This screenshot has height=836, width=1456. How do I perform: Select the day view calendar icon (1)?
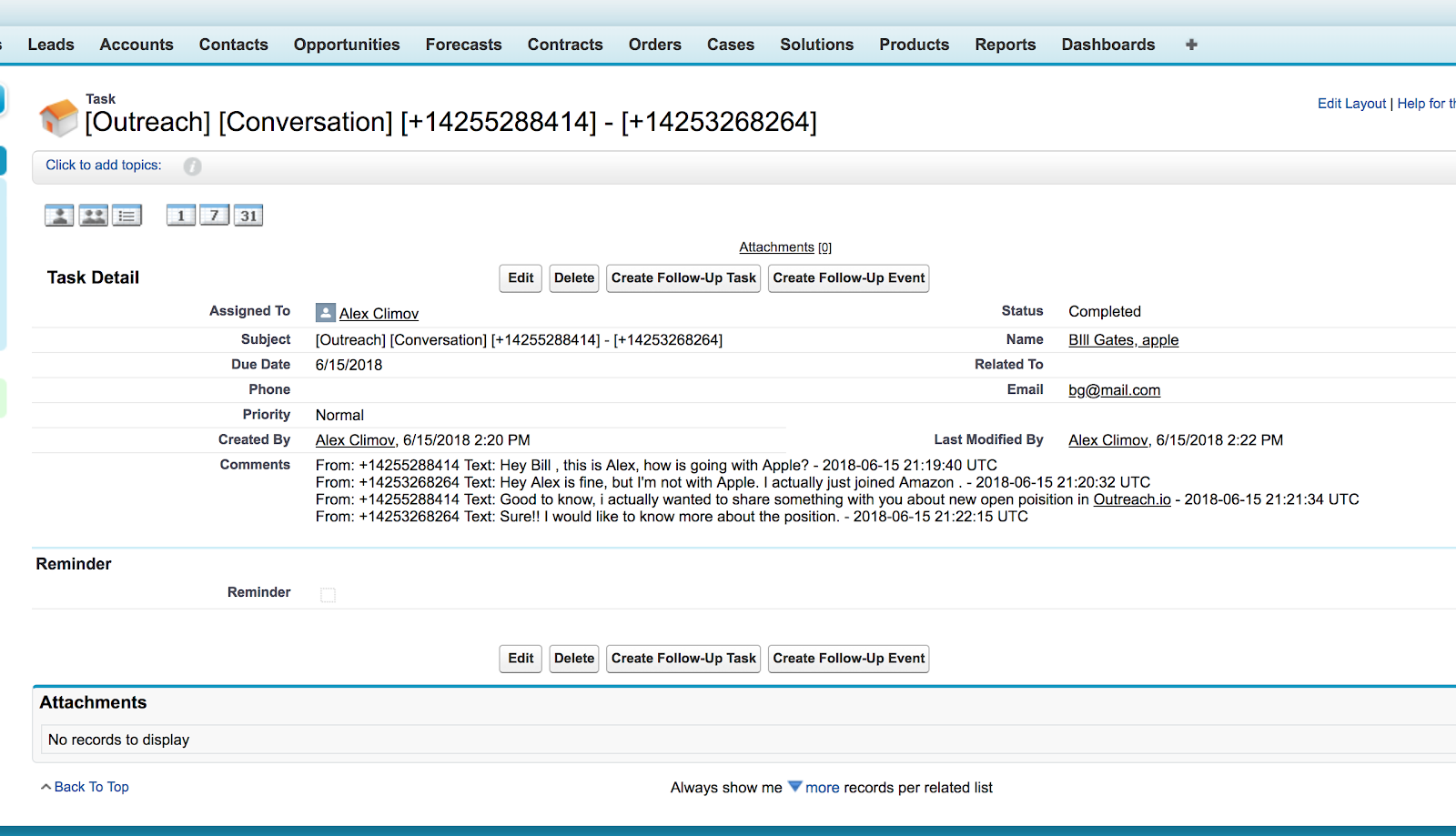181,216
